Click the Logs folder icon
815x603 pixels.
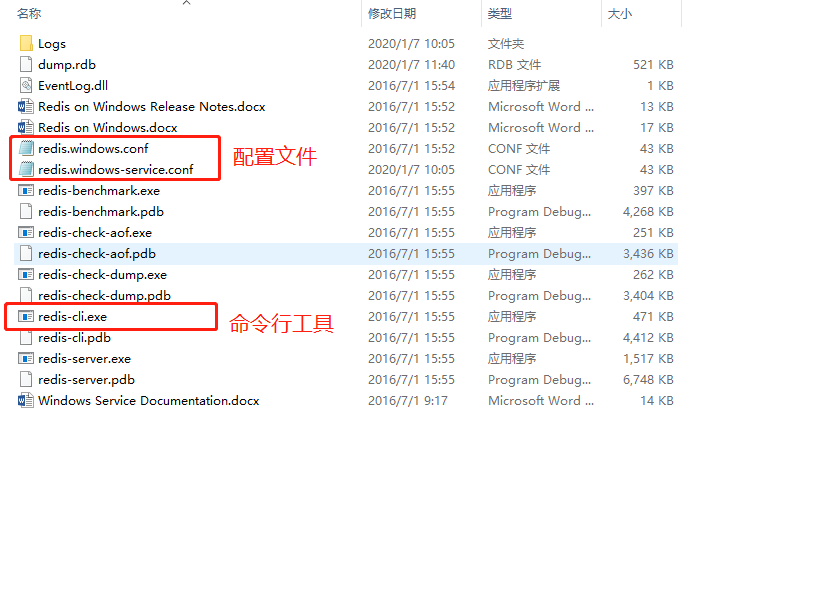click(x=26, y=43)
